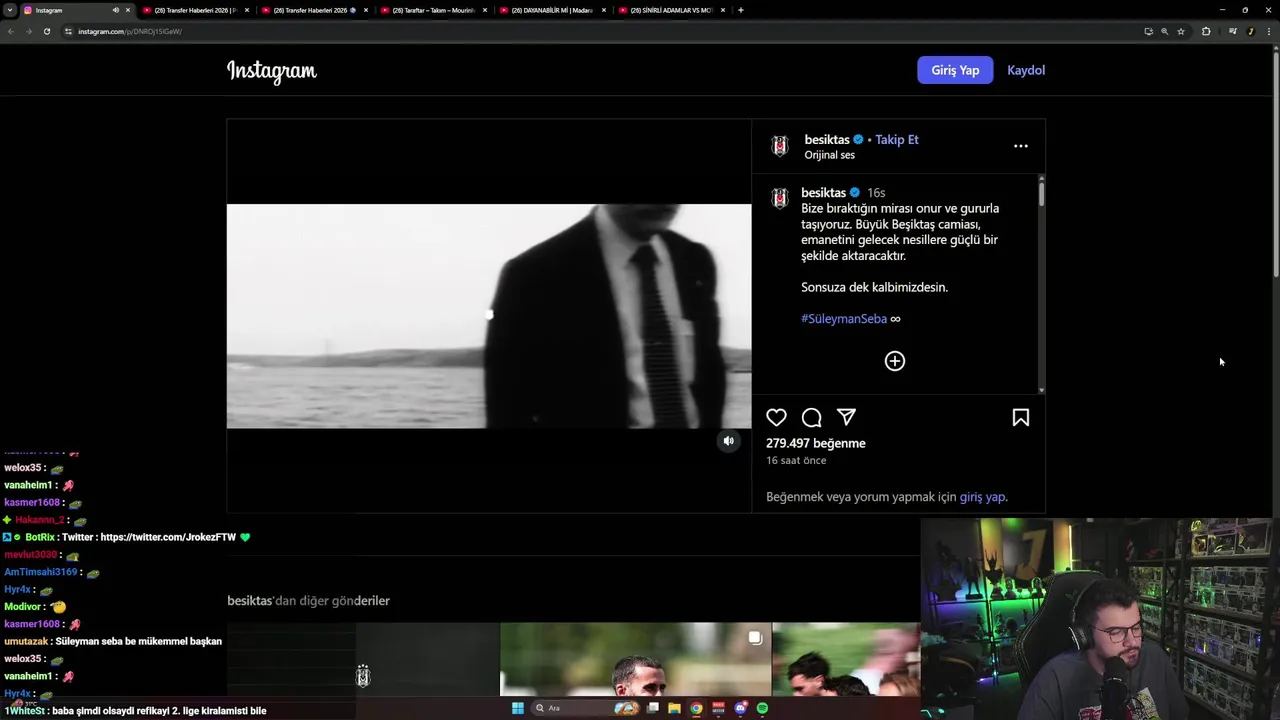Open the Windows Start menu

[x=517, y=708]
